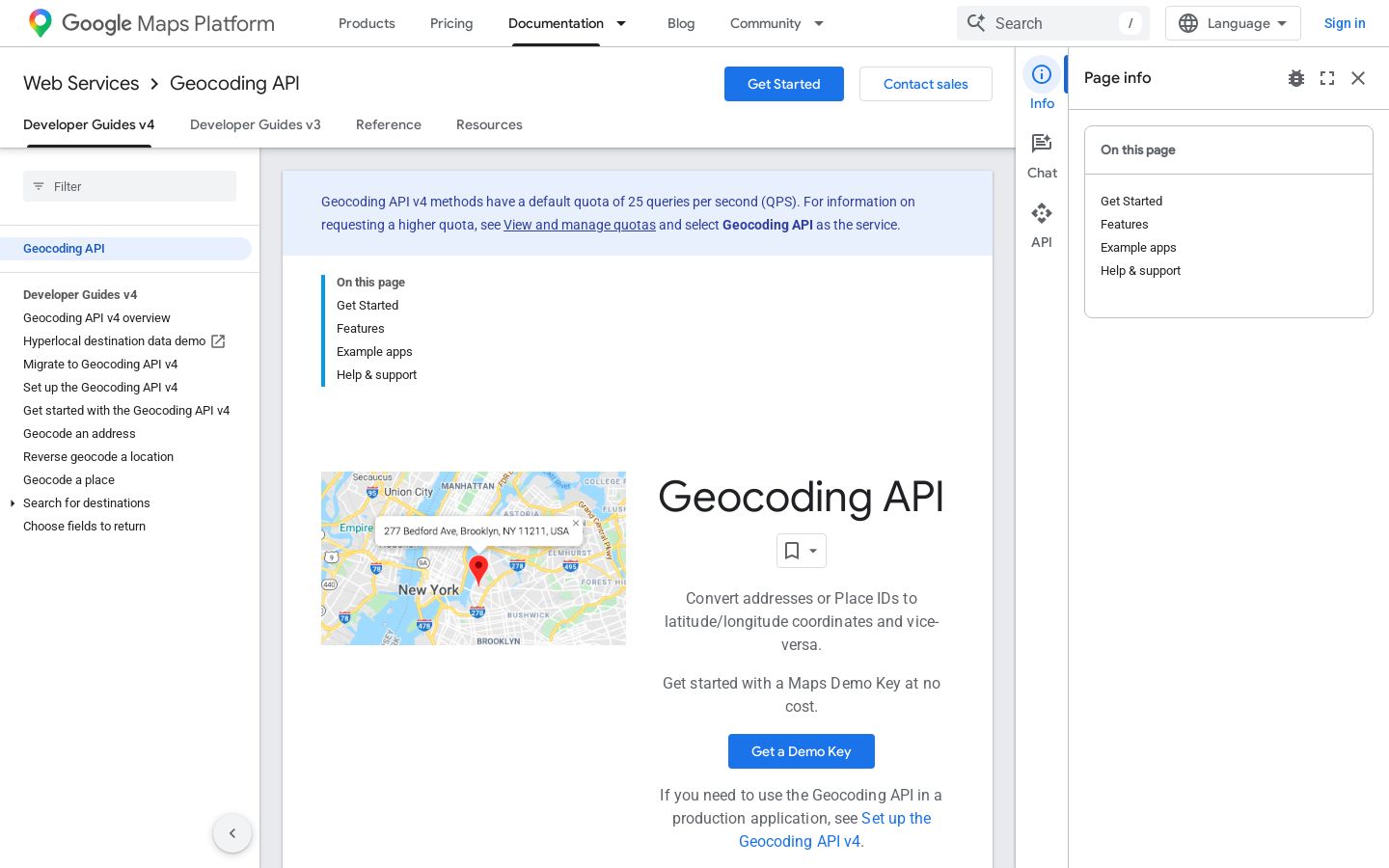Image resolution: width=1389 pixels, height=868 pixels.
Task: Click the Contact sales button
Action: point(926,84)
